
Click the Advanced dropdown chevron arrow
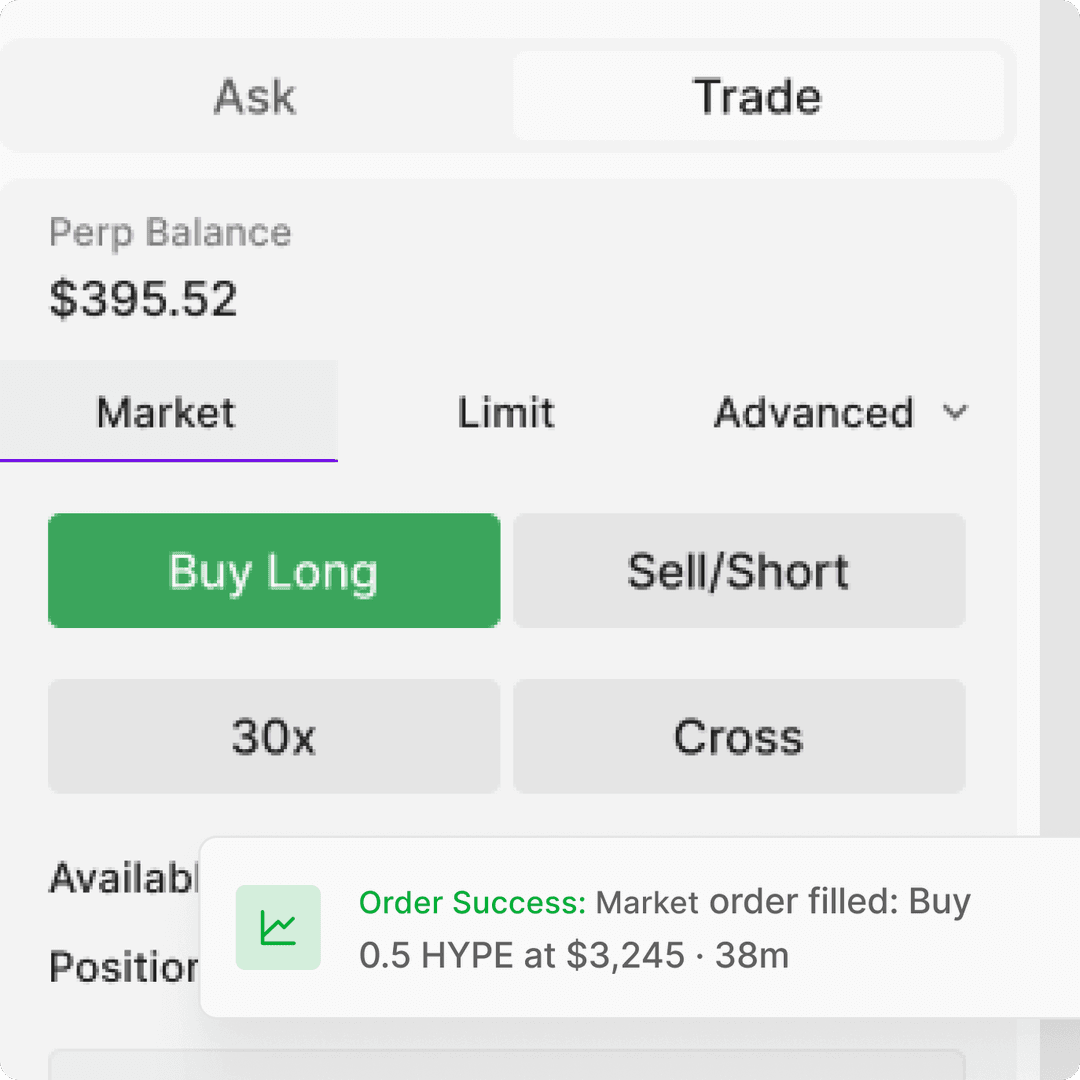coord(957,412)
